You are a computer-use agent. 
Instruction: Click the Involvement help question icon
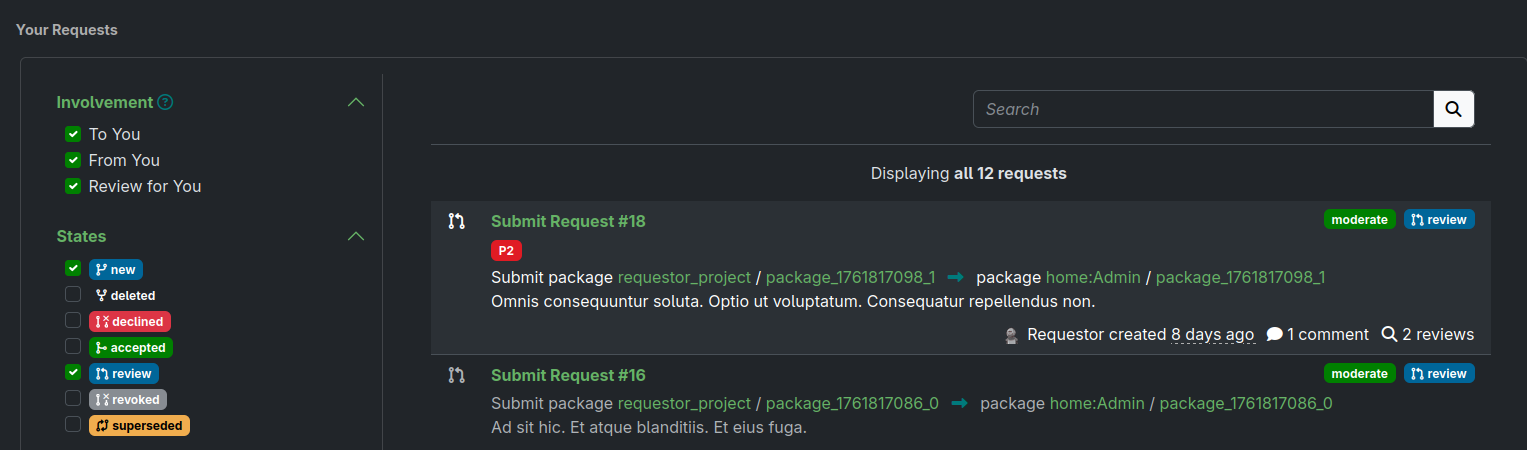(x=166, y=102)
